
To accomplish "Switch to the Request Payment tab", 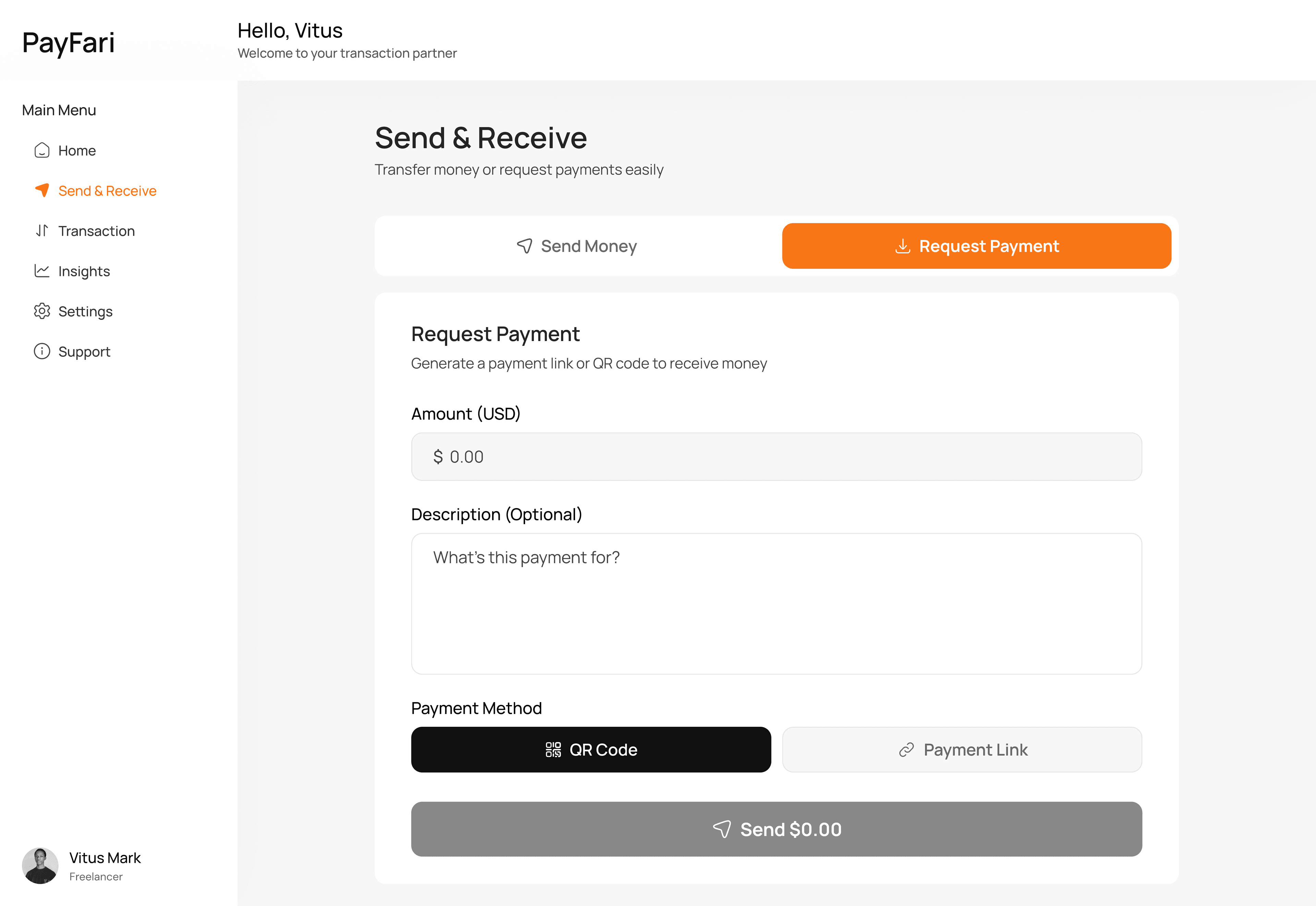I will (976, 246).
